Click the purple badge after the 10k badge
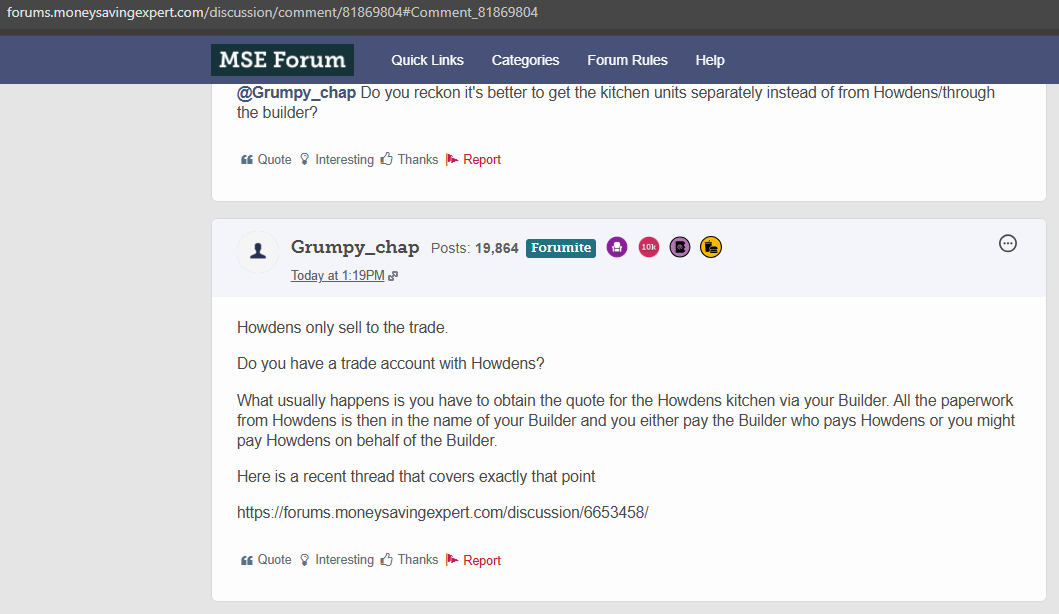Viewport: 1059px width, 614px height. (680, 247)
